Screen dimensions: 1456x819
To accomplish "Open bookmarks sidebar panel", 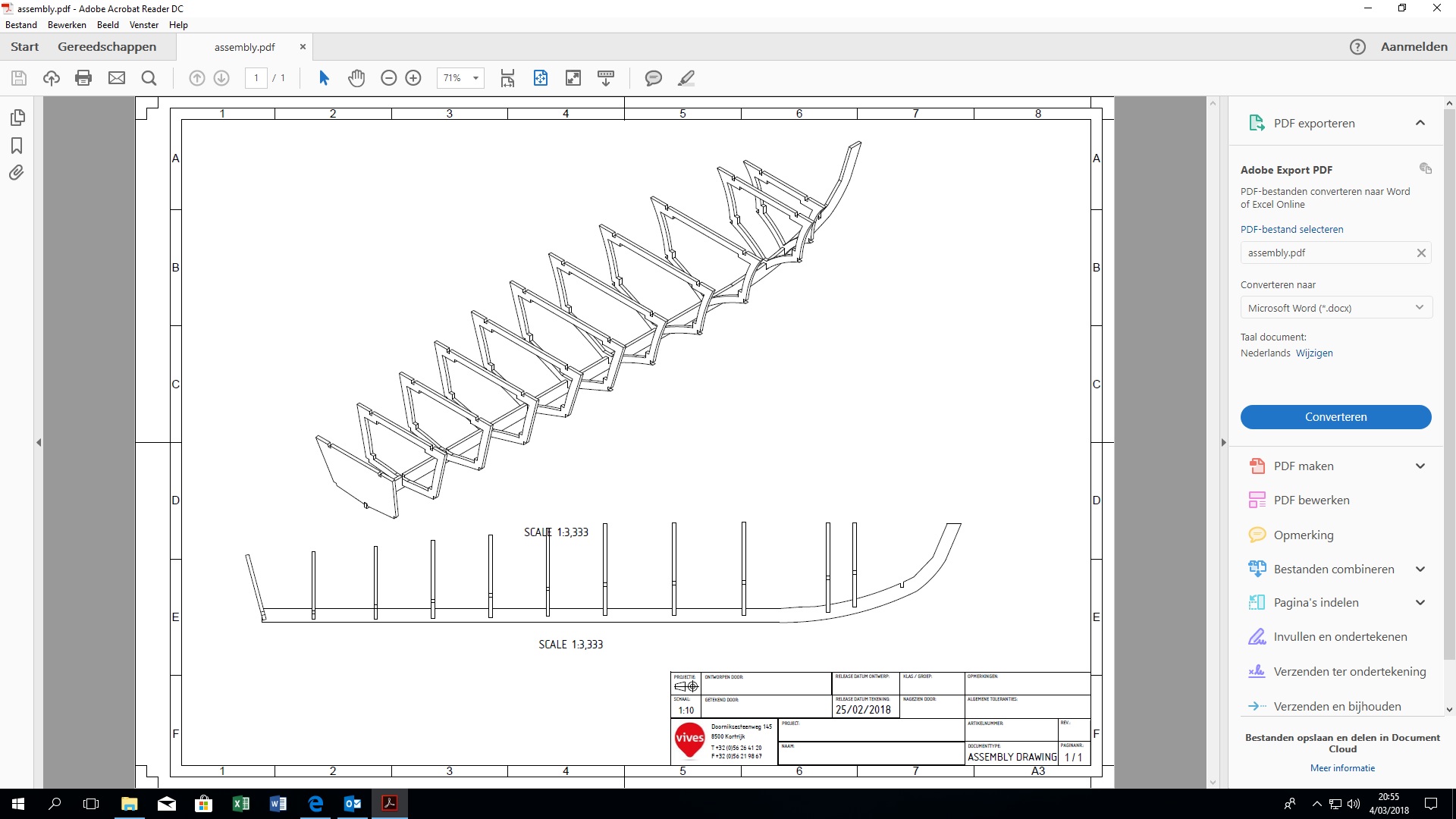I will (x=17, y=146).
